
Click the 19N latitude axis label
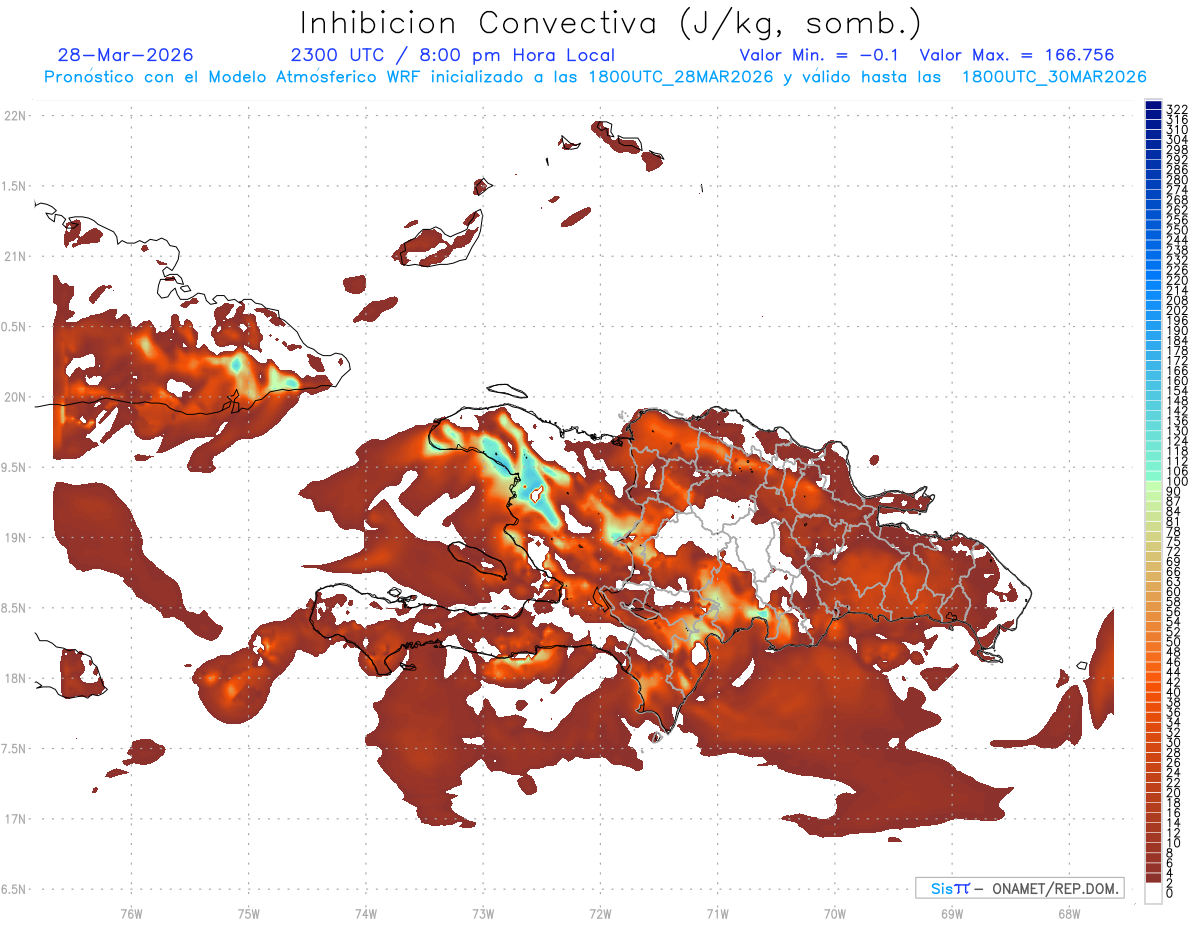pyautogui.click(x=16, y=538)
